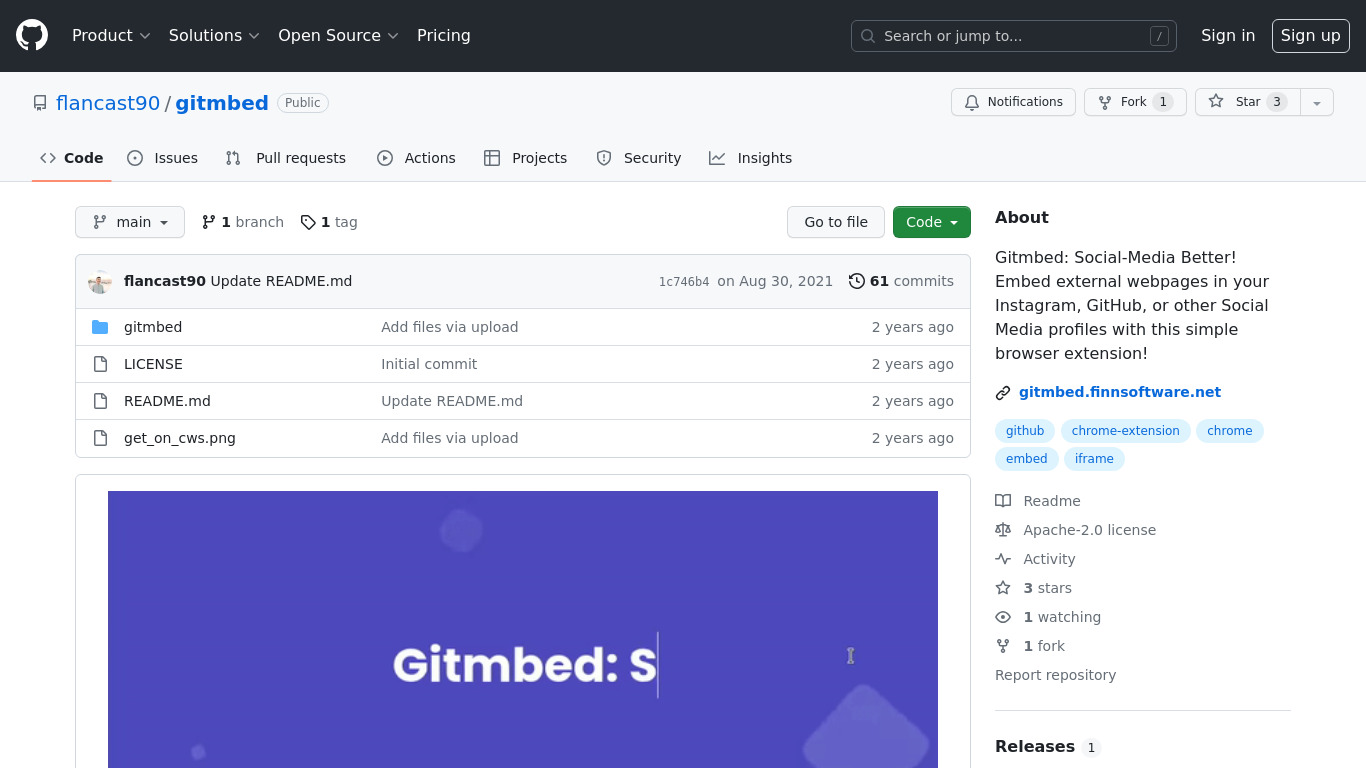1366x768 pixels.
Task: Switch to the Security tab
Action: pyautogui.click(x=639, y=158)
